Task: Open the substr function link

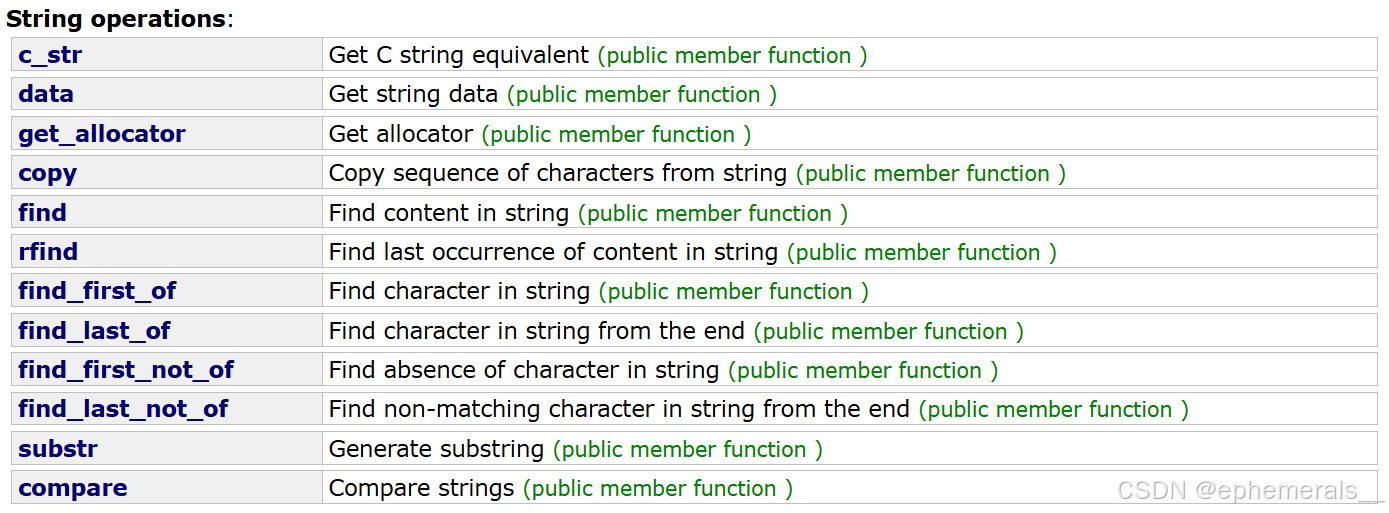Action: coord(58,448)
